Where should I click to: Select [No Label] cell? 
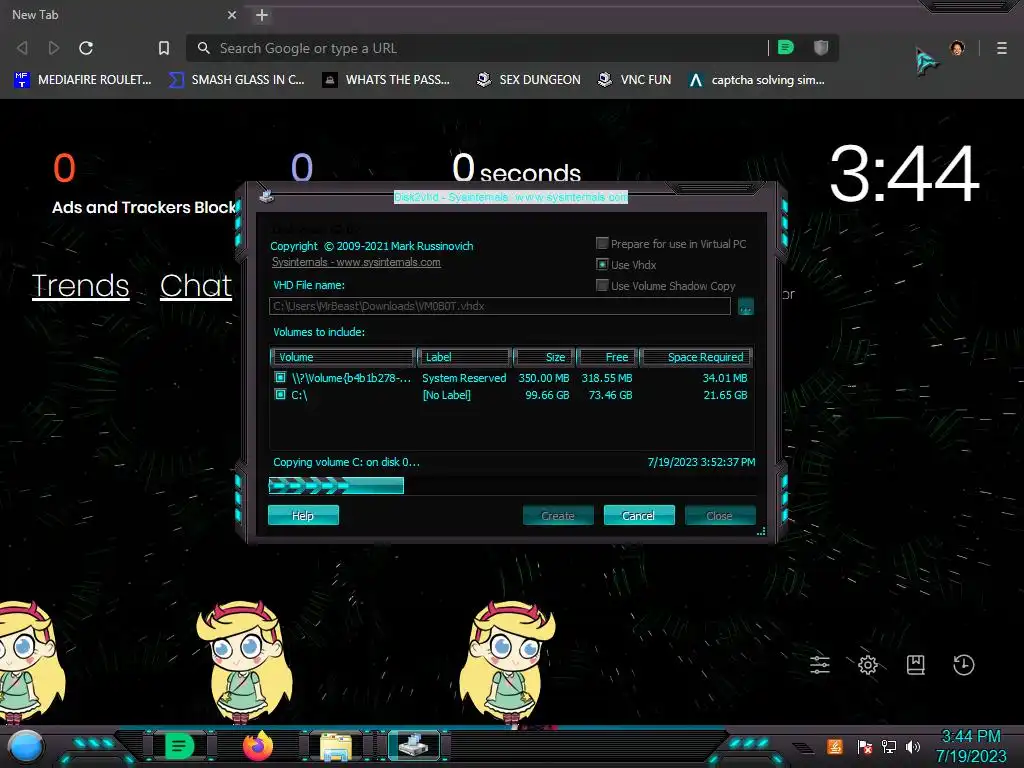tap(447, 395)
